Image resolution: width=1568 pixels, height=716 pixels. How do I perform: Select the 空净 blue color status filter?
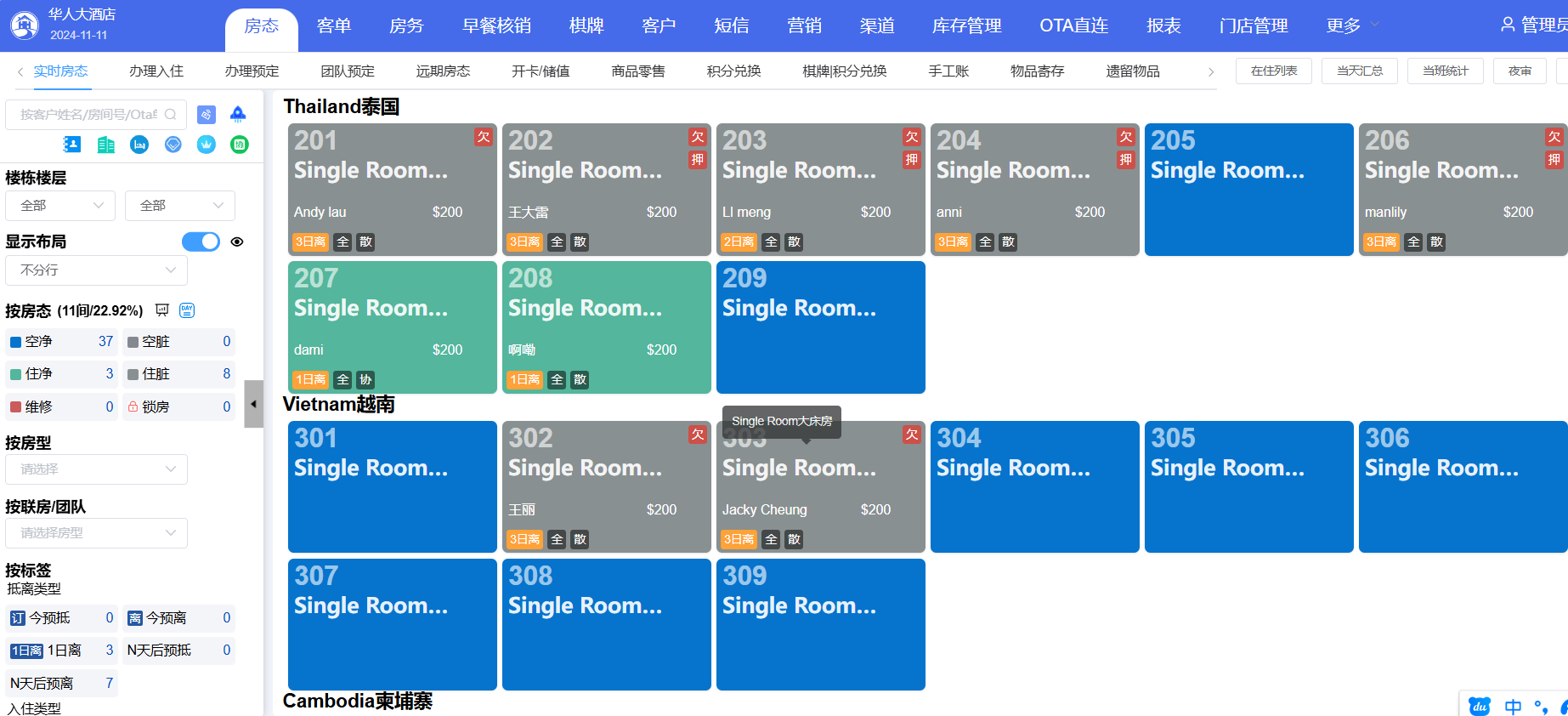point(61,341)
